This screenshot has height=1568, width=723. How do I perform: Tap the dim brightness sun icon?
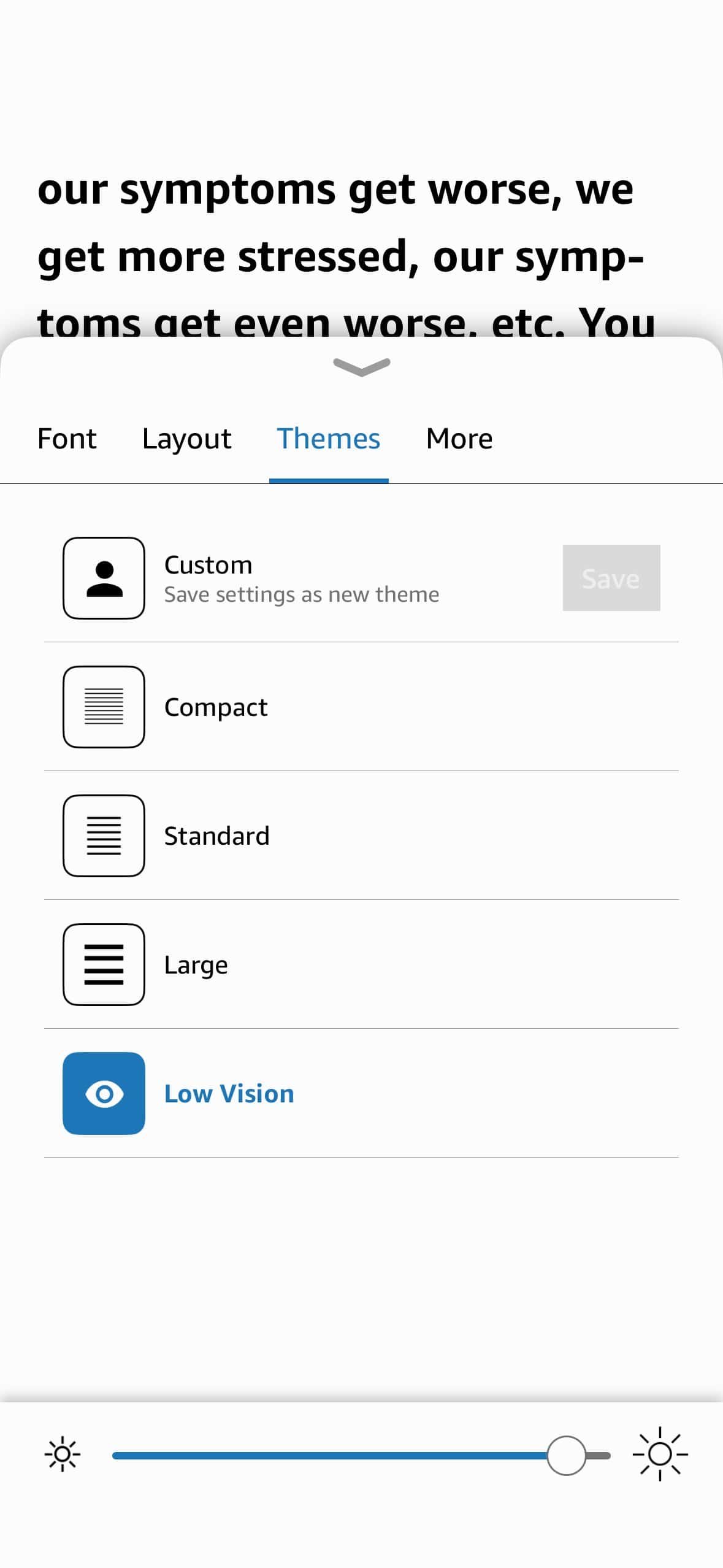[63, 1455]
